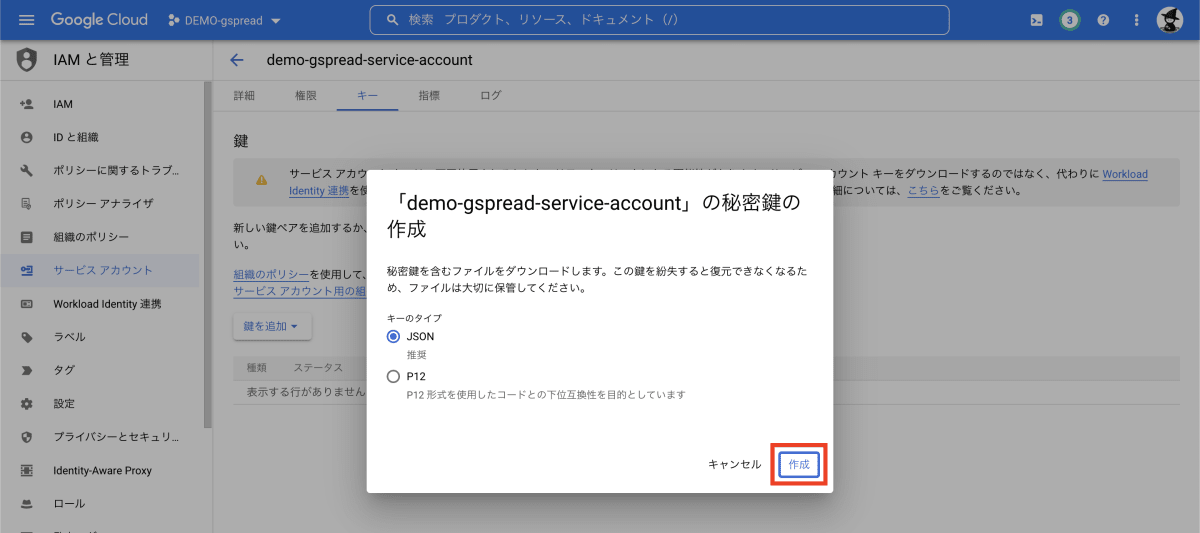1200x533 pixels.
Task: Click the 設定 gear icon in sidebar
Action: click(x=27, y=403)
